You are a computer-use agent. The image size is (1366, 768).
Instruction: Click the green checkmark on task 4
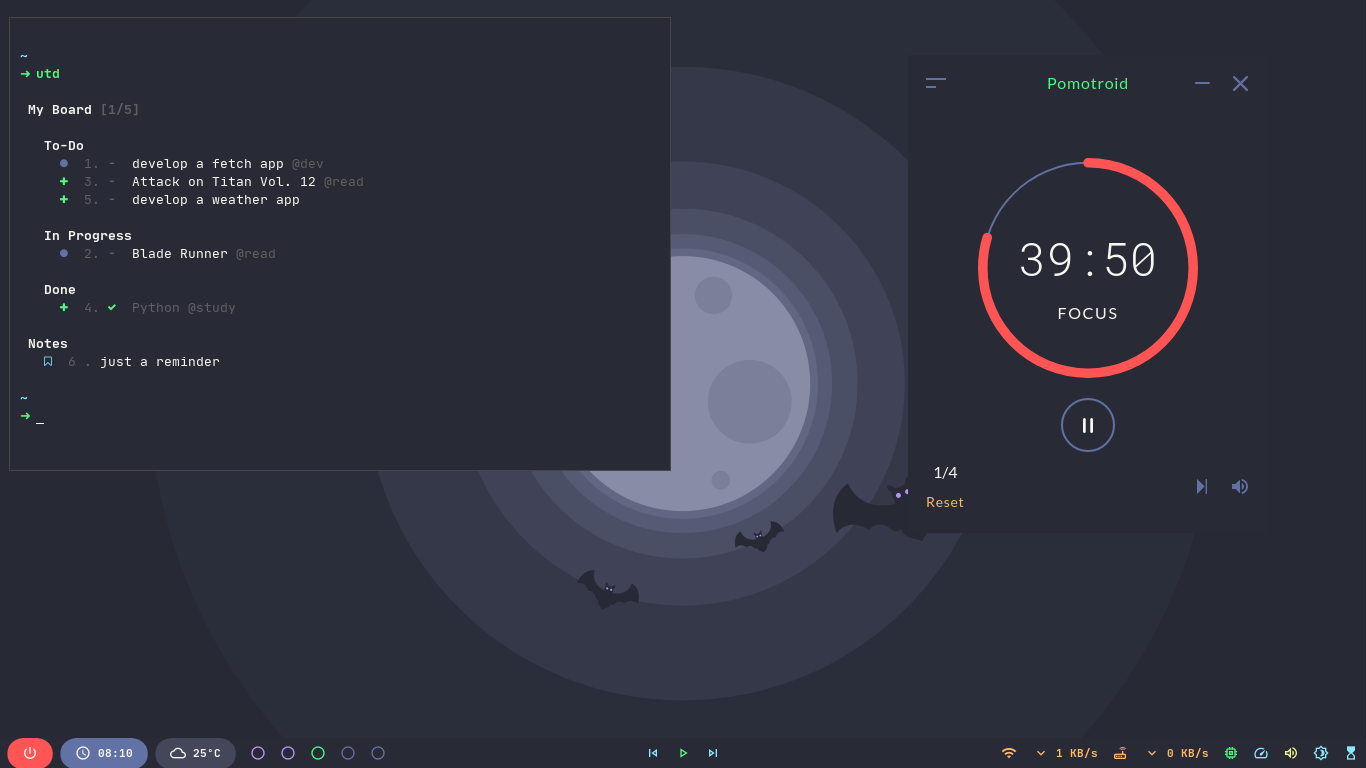coord(112,307)
